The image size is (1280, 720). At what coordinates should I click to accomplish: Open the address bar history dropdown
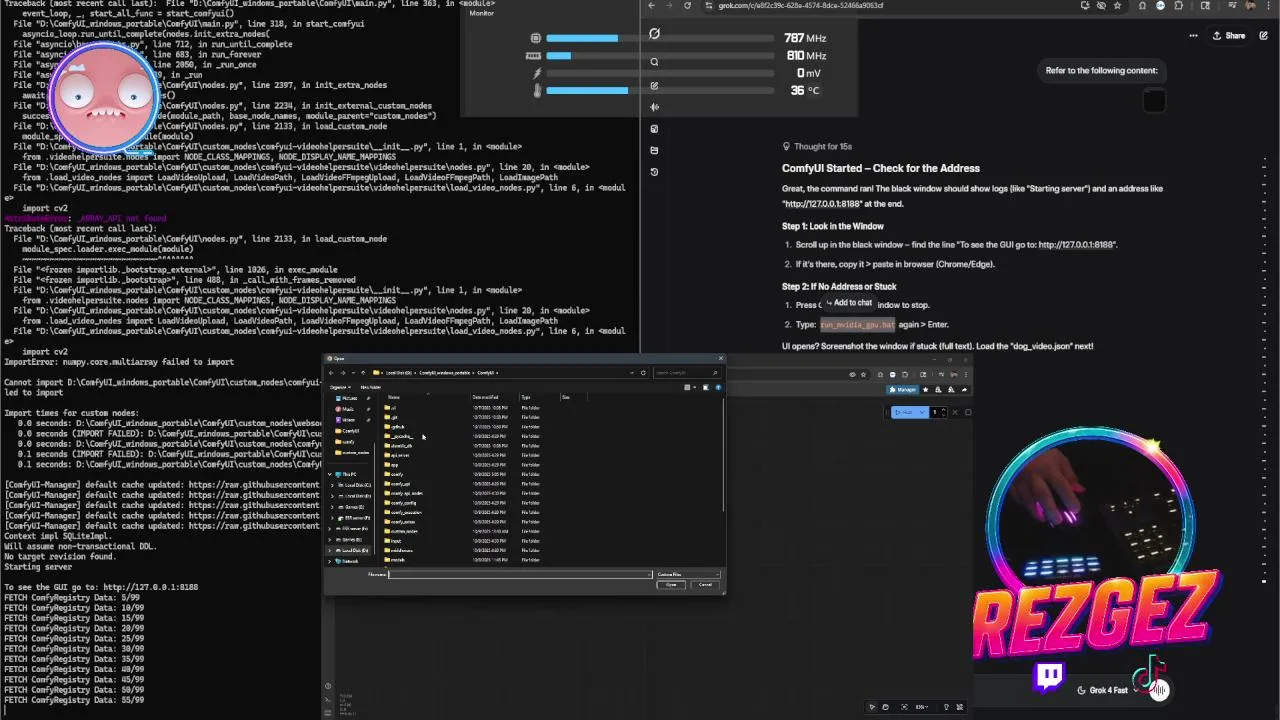(632, 373)
